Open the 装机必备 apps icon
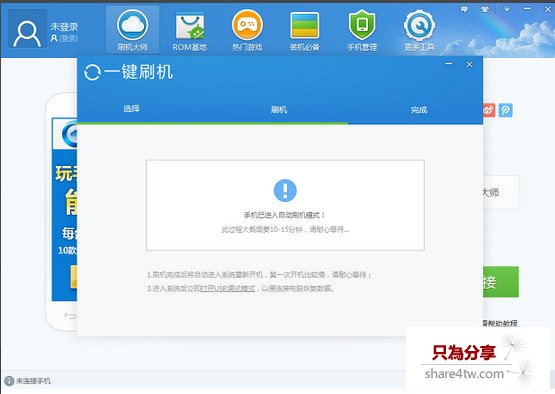555x394 pixels. [304, 25]
